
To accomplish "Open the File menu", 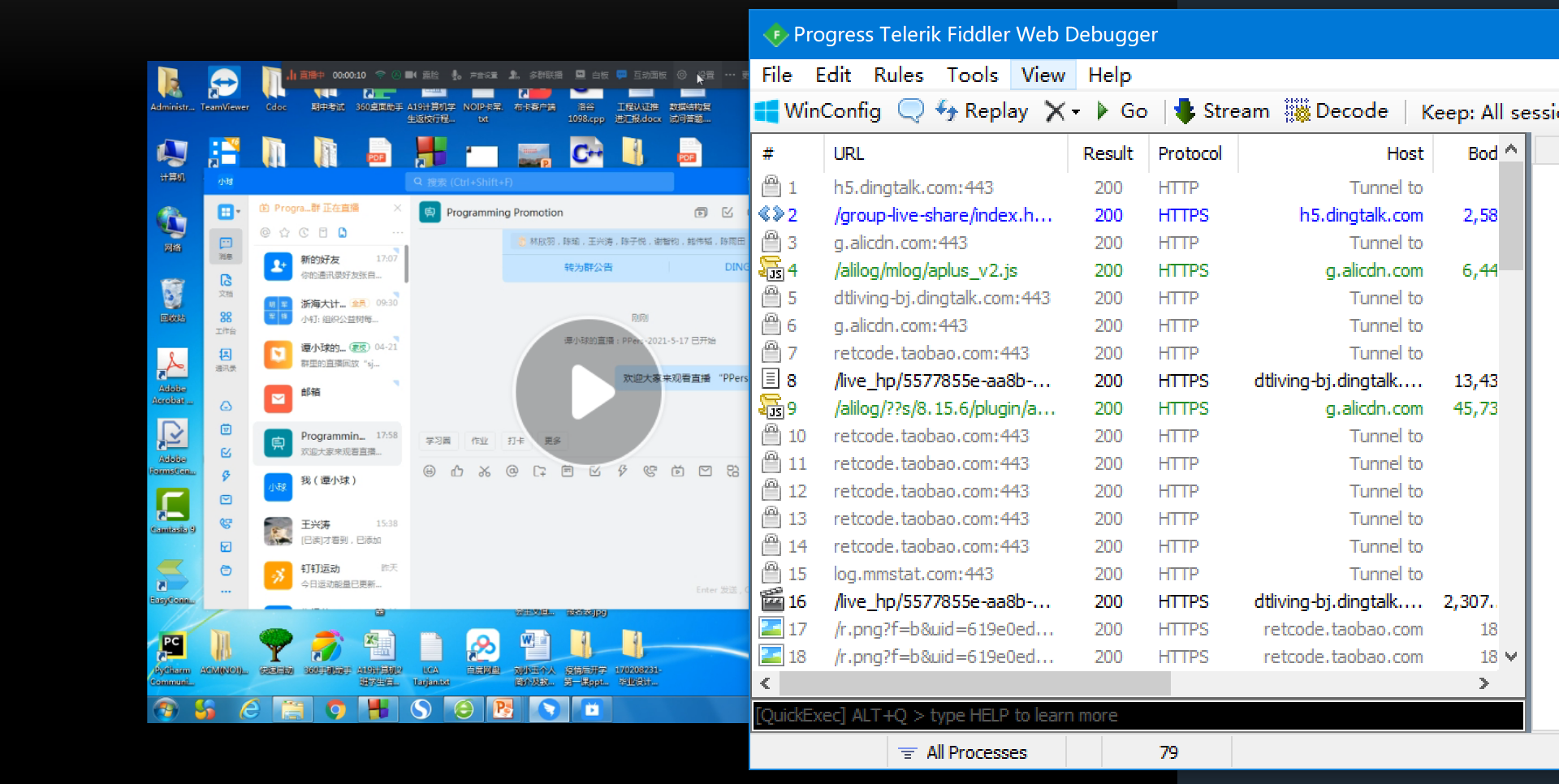I will point(777,75).
